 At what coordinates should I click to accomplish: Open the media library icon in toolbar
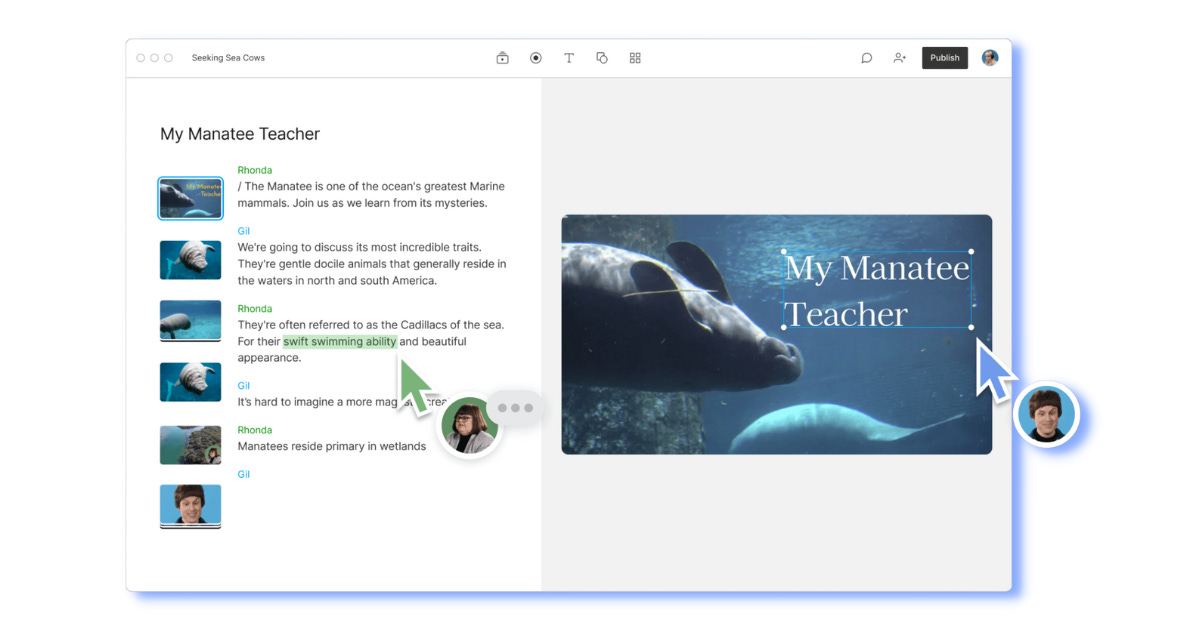(x=502, y=58)
